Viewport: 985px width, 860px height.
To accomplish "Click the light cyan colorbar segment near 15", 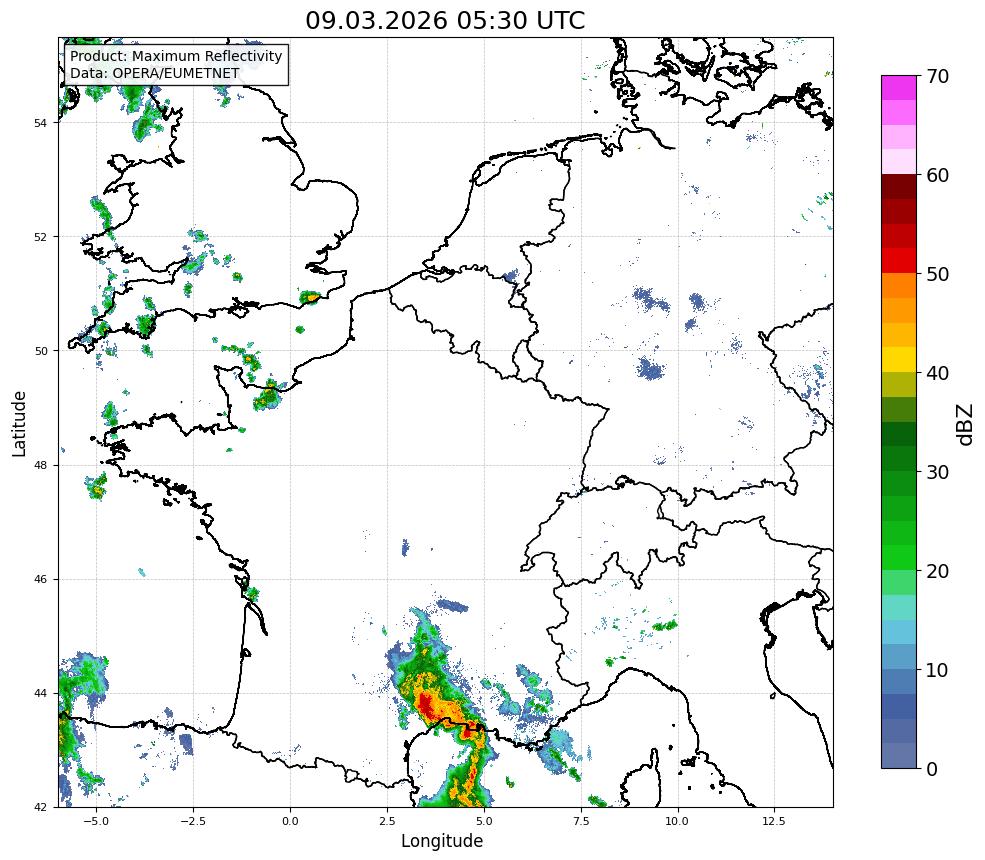I will pyautogui.click(x=899, y=633).
